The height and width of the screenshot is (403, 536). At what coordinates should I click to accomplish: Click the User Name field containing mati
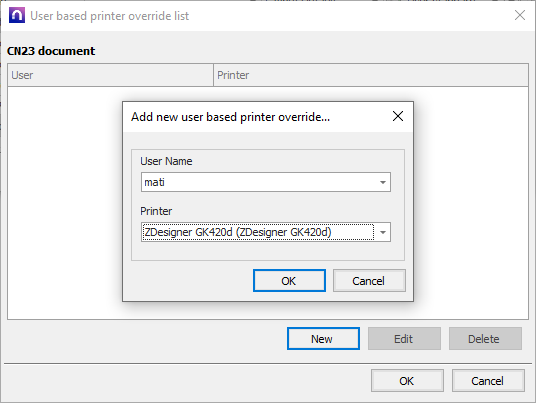[266, 182]
